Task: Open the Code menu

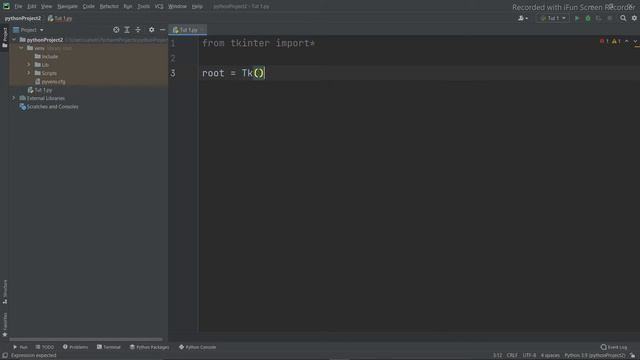Action: click(x=89, y=6)
